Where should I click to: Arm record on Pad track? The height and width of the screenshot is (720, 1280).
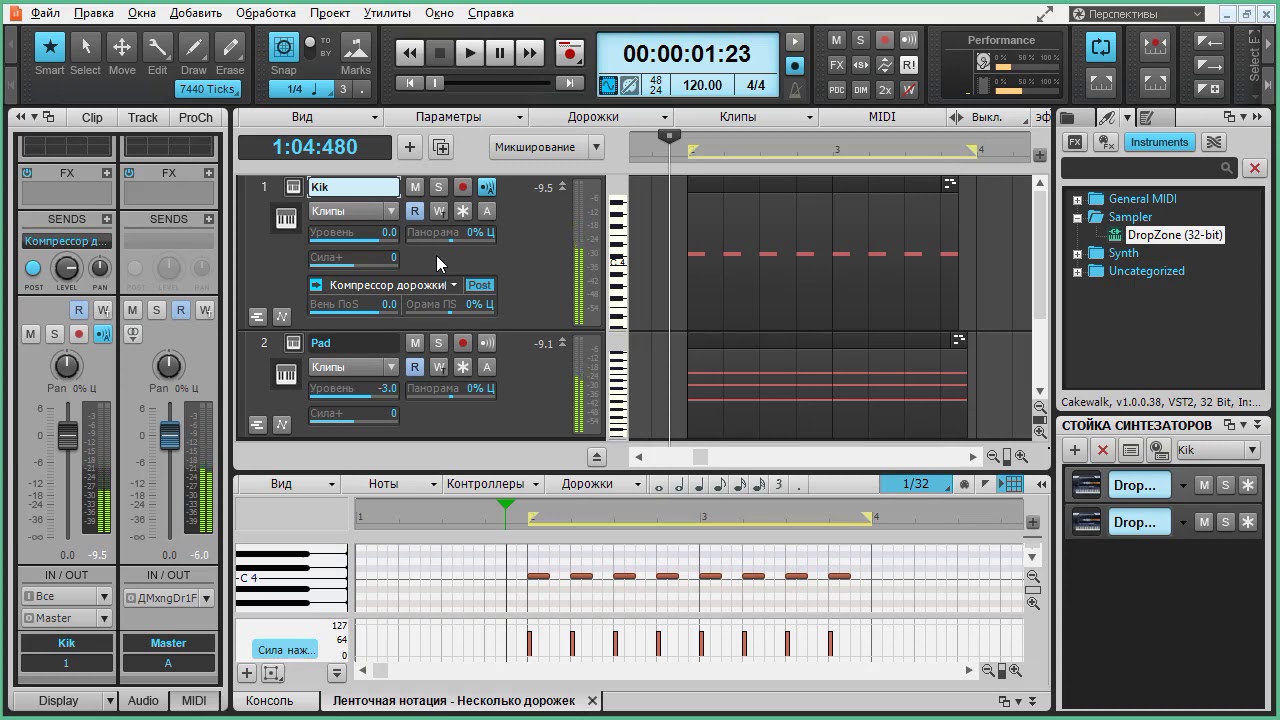coord(462,343)
